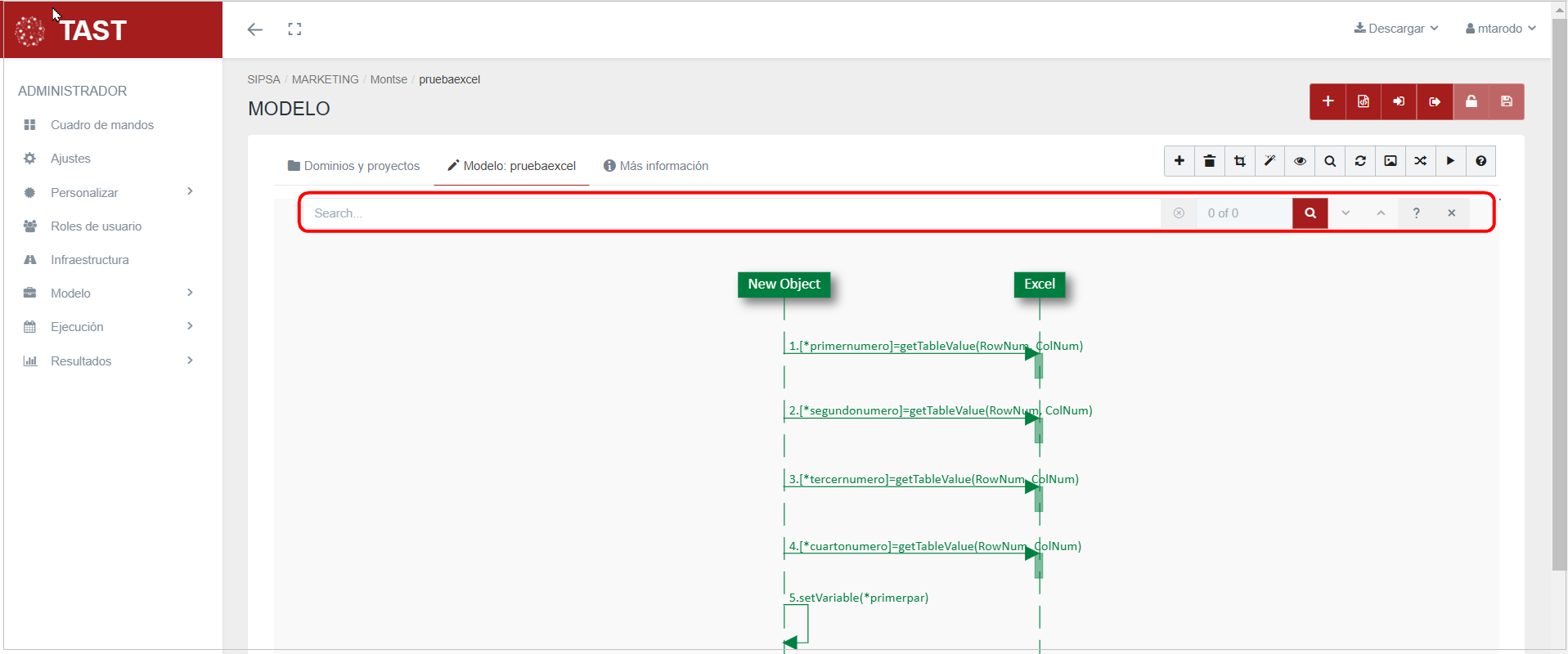
Task: Open the Descargar dropdown
Action: (x=1395, y=29)
